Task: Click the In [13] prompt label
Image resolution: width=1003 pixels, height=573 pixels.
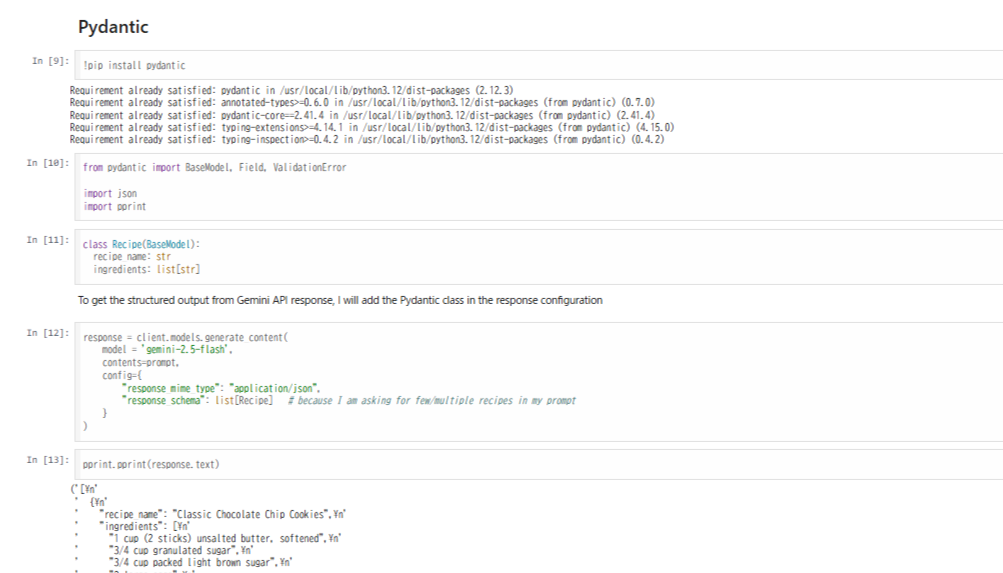Action: point(48,460)
